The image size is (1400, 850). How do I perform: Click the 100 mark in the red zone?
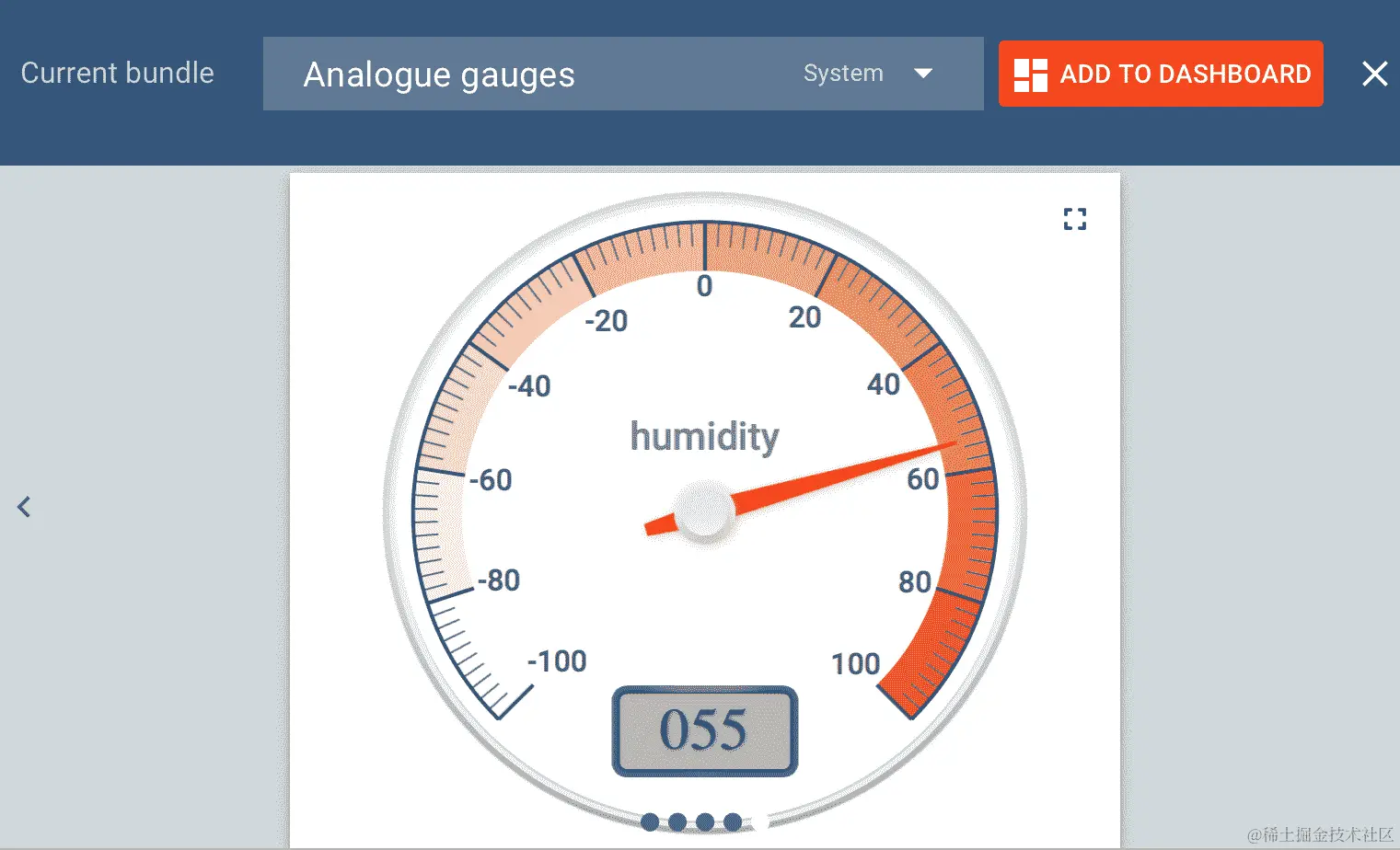(855, 663)
